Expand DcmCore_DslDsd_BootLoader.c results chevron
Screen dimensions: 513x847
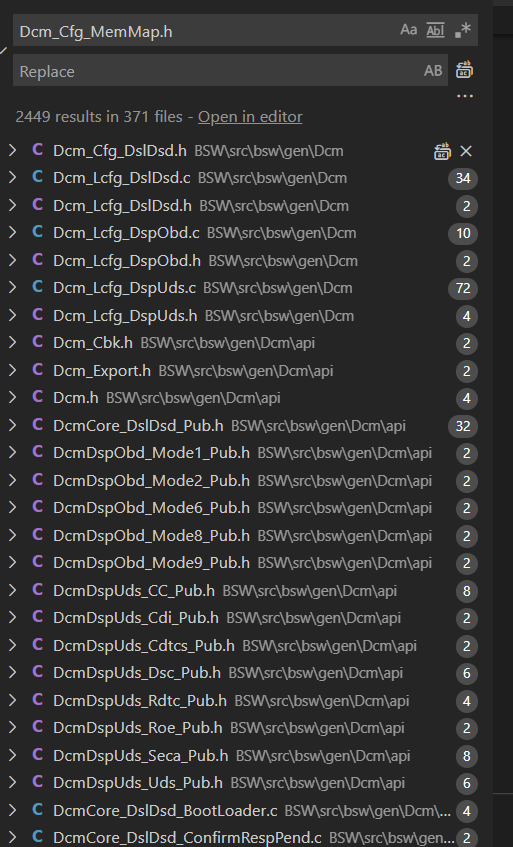(13, 810)
